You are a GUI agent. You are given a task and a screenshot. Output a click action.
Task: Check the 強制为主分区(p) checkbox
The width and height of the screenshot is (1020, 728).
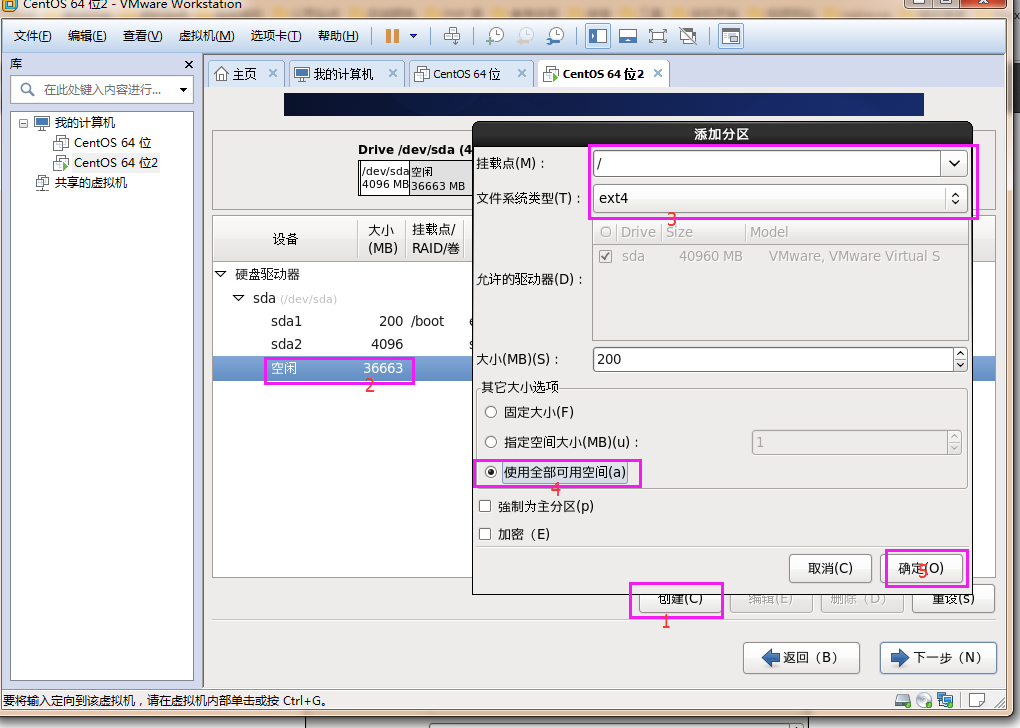[x=486, y=506]
